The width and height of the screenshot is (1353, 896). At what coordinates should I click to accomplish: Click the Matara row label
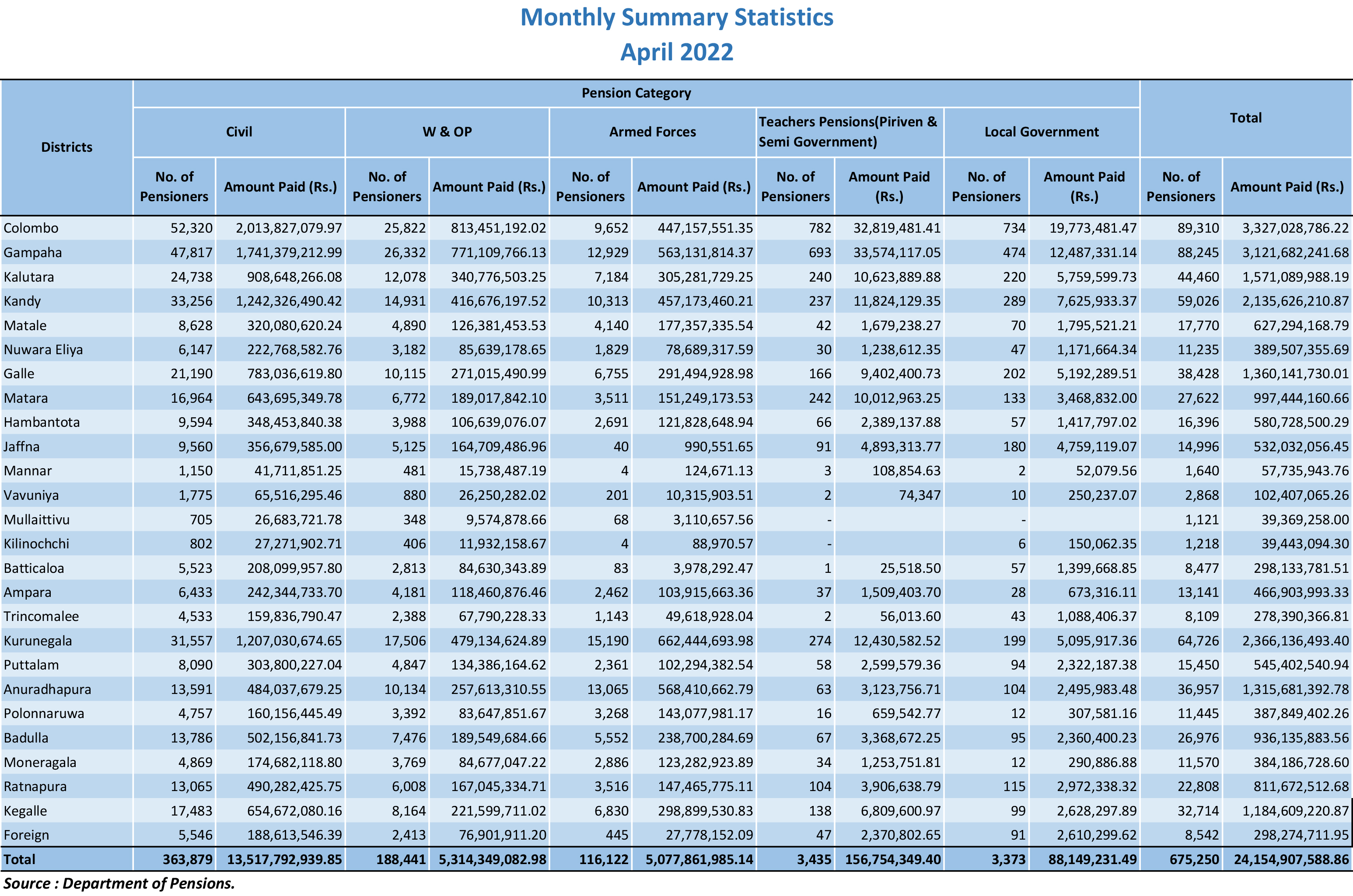(26, 398)
